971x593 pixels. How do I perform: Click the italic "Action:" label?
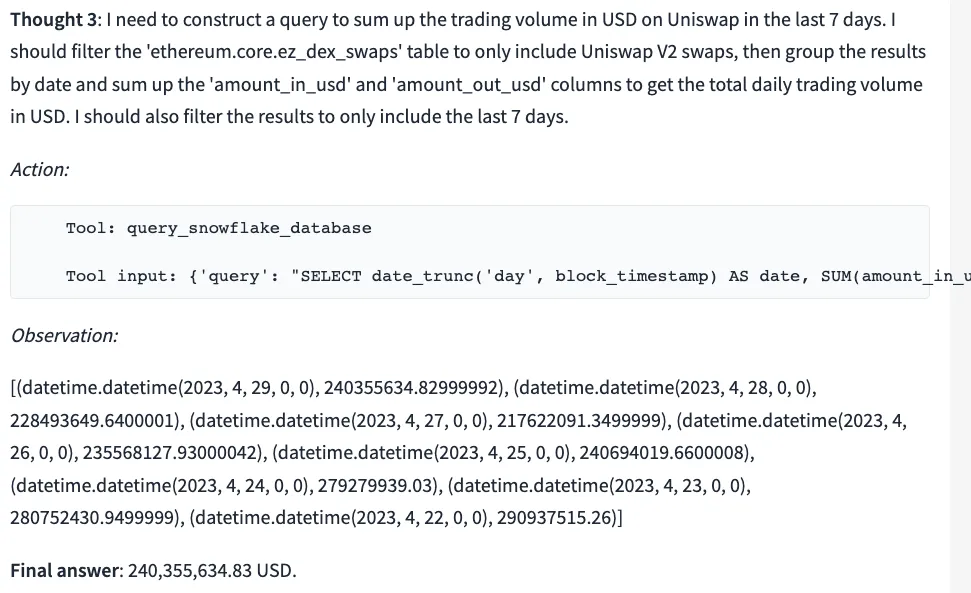[40, 170]
